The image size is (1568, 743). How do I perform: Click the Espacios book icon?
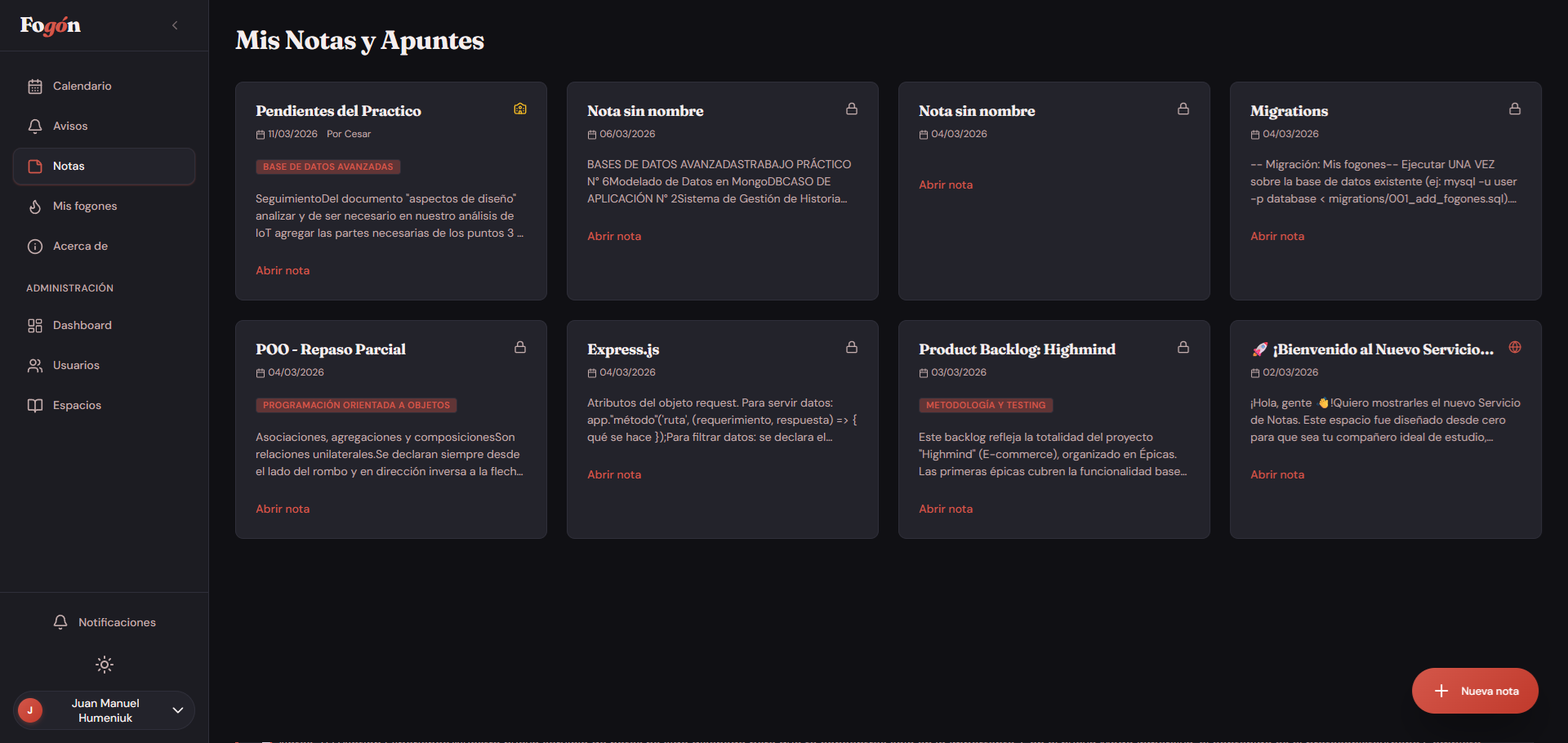click(x=35, y=406)
